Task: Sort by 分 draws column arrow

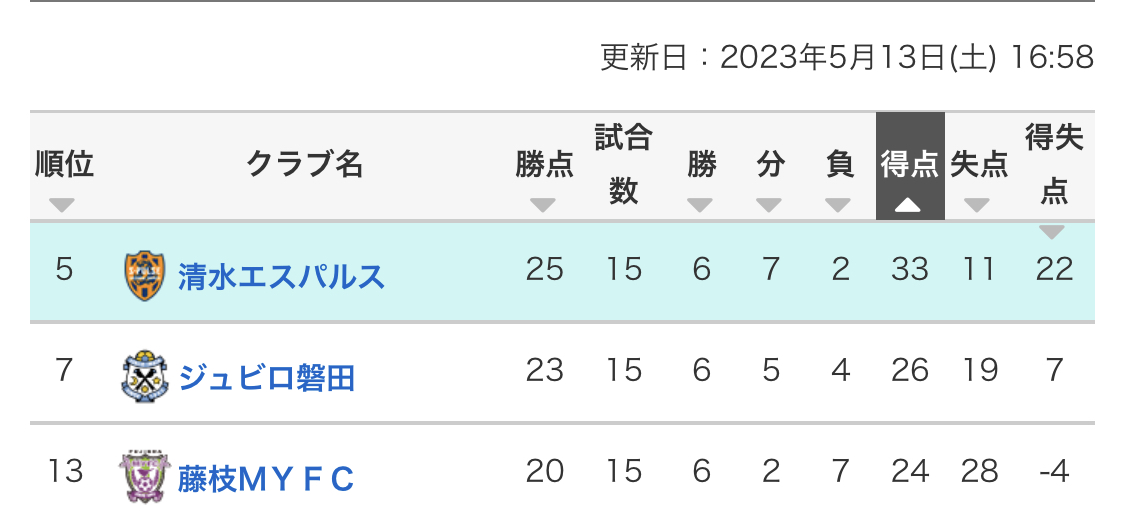Action: pyautogui.click(x=769, y=205)
